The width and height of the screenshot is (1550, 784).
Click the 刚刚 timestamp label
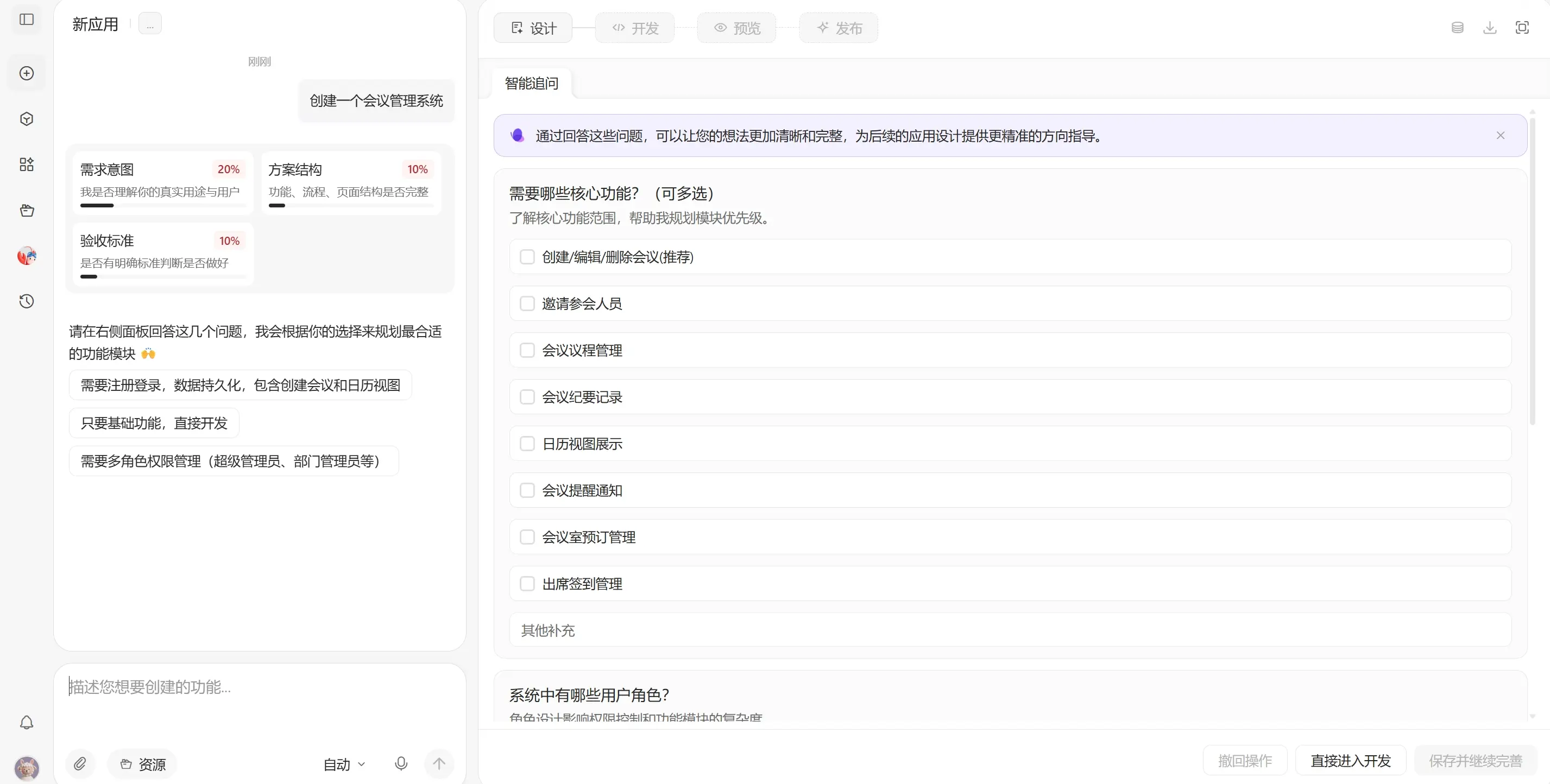(x=260, y=61)
